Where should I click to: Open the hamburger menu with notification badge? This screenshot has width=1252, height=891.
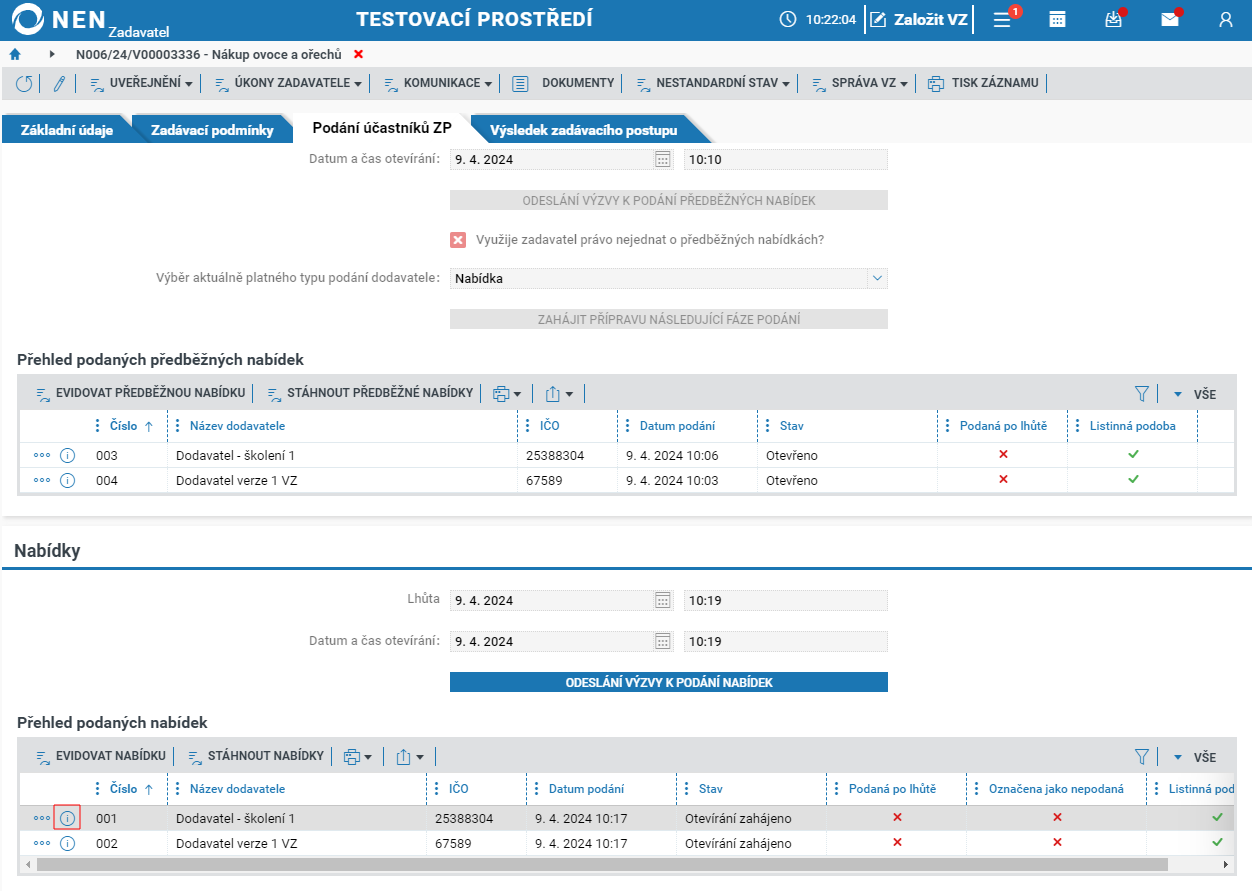1002,19
